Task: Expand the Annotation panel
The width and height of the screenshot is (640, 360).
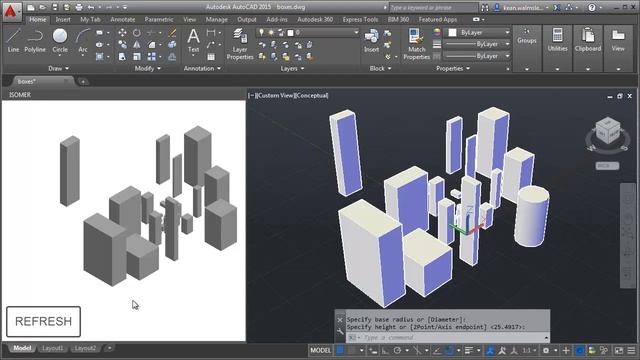Action: click(x=202, y=69)
